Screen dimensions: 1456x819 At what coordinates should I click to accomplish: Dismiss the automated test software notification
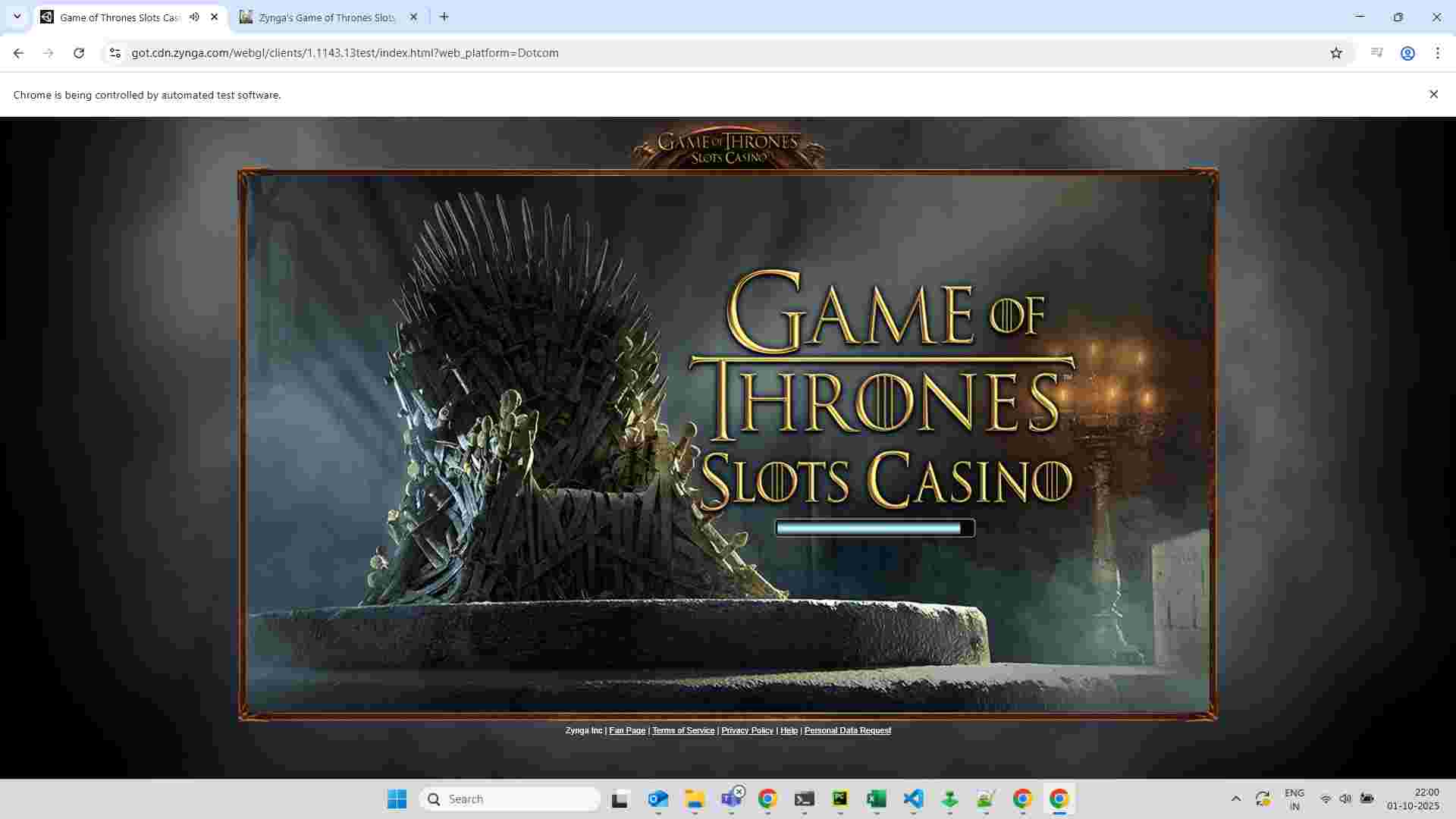click(1433, 94)
